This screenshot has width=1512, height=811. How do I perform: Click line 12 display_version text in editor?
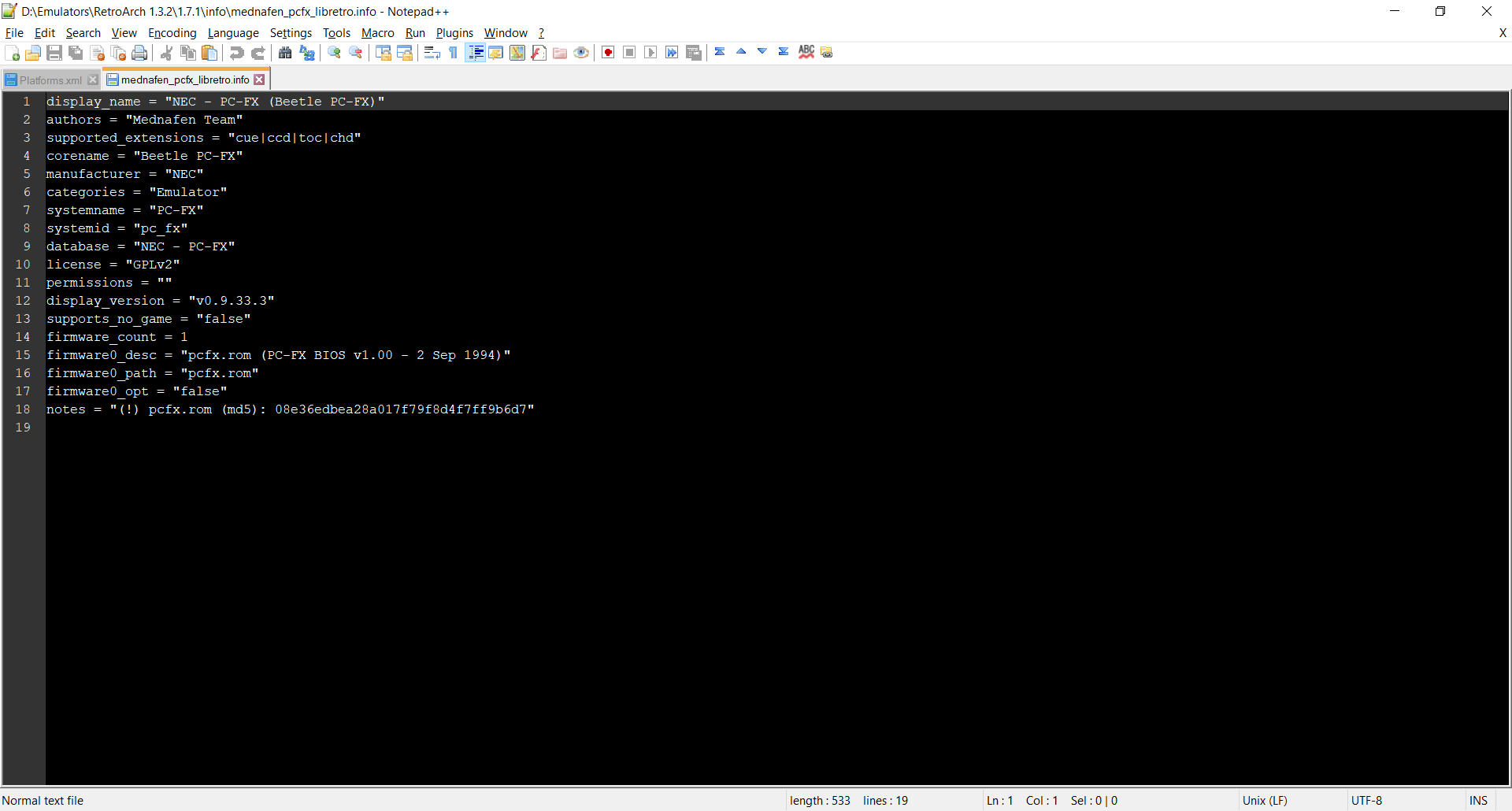coord(160,301)
